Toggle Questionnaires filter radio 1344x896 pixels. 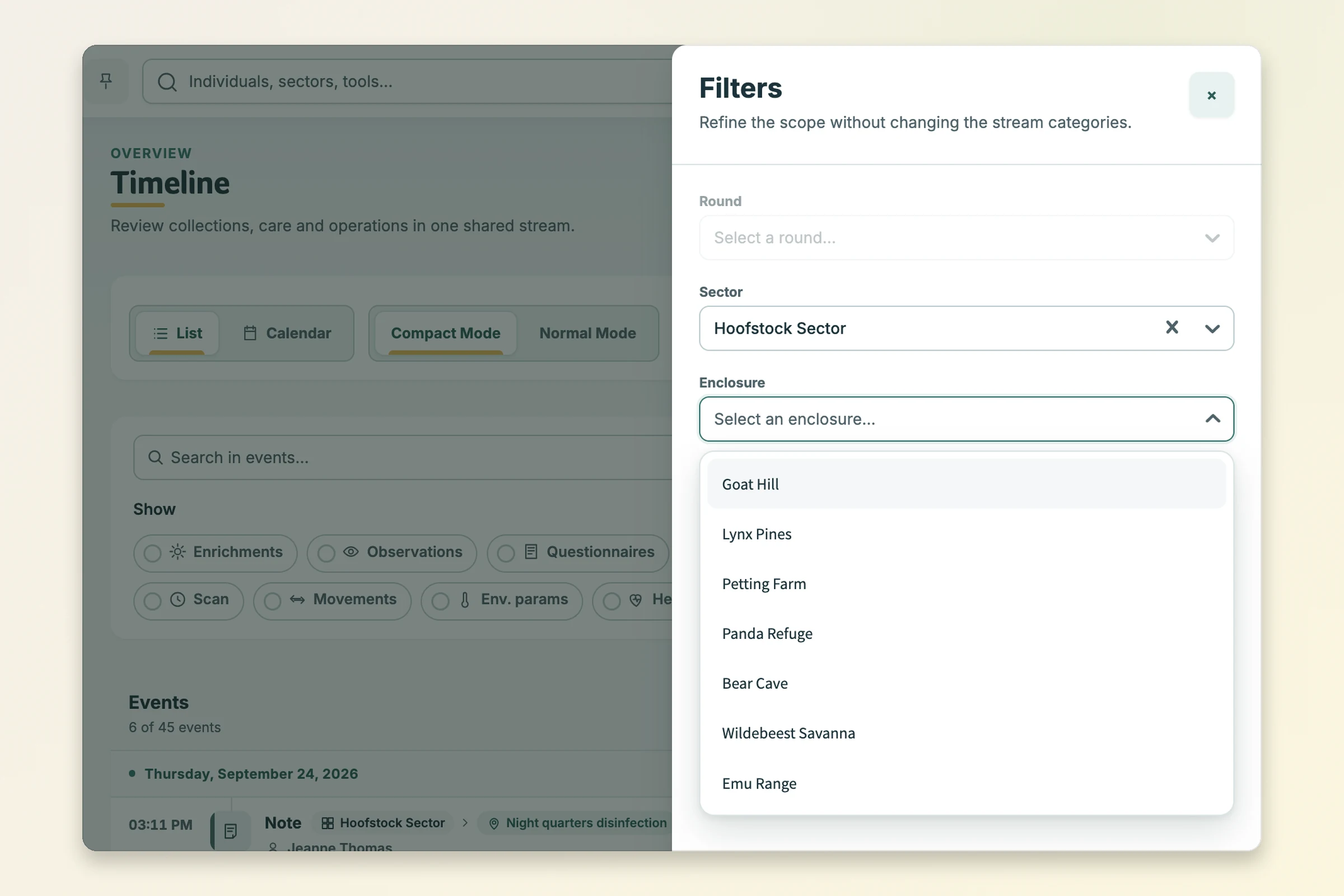pos(506,553)
